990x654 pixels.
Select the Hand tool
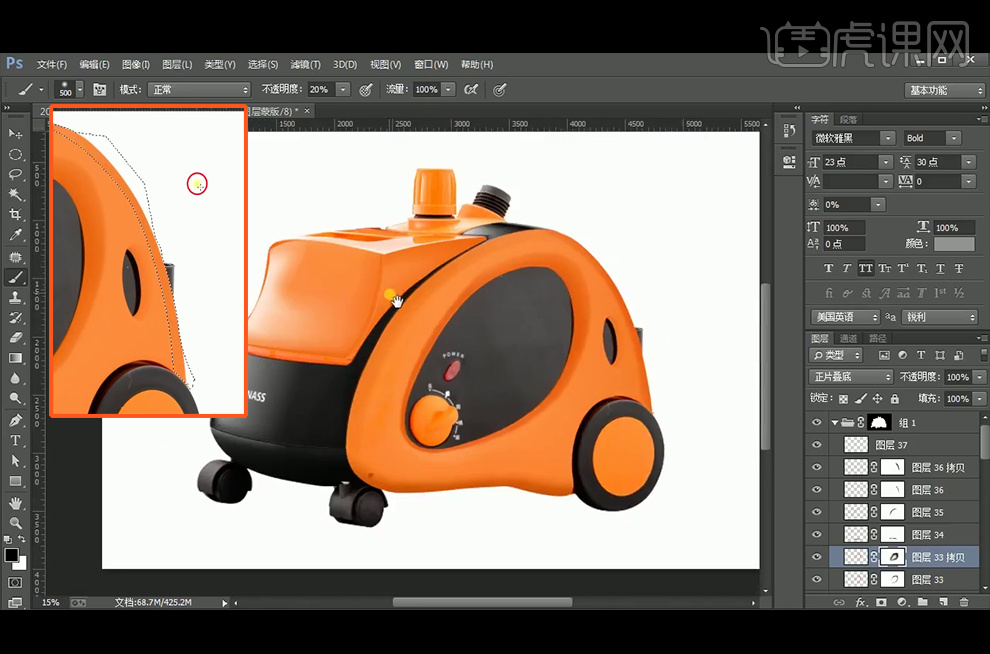pos(15,502)
